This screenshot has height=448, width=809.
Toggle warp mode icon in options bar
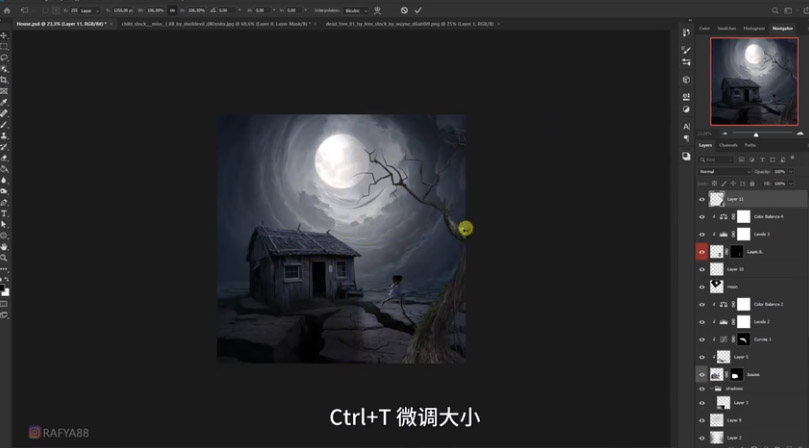pyautogui.click(x=378, y=10)
